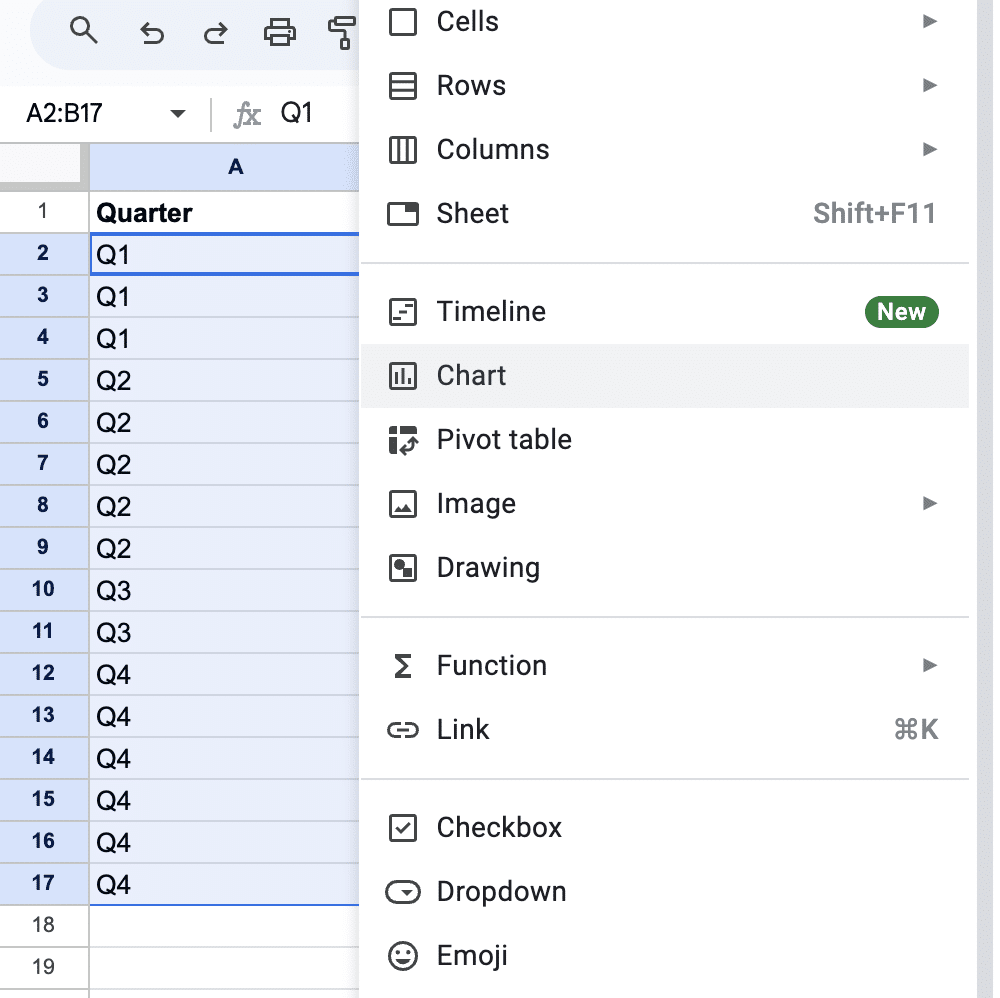Click the Timeline icon in Insert menu

(x=403, y=312)
